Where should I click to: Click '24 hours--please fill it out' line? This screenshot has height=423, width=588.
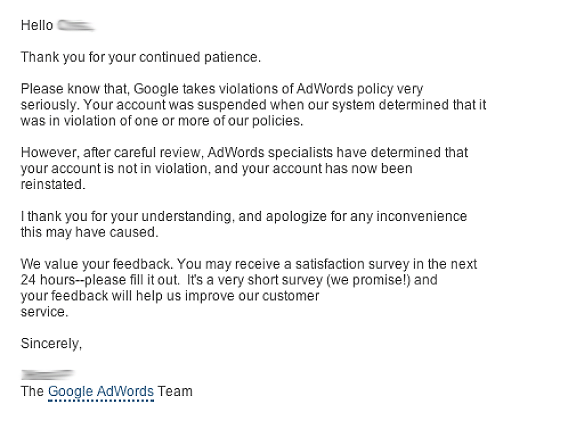click(229, 280)
